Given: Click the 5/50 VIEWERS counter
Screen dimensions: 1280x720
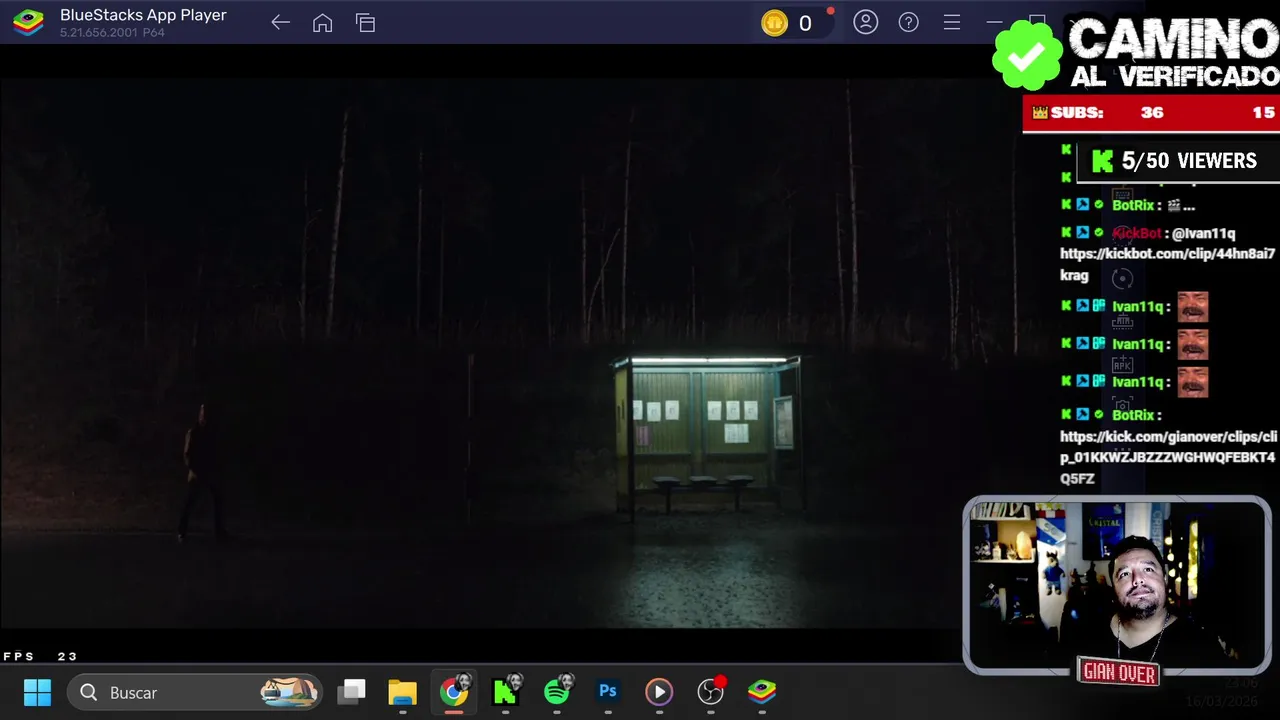Looking at the screenshot, I should [x=1176, y=161].
